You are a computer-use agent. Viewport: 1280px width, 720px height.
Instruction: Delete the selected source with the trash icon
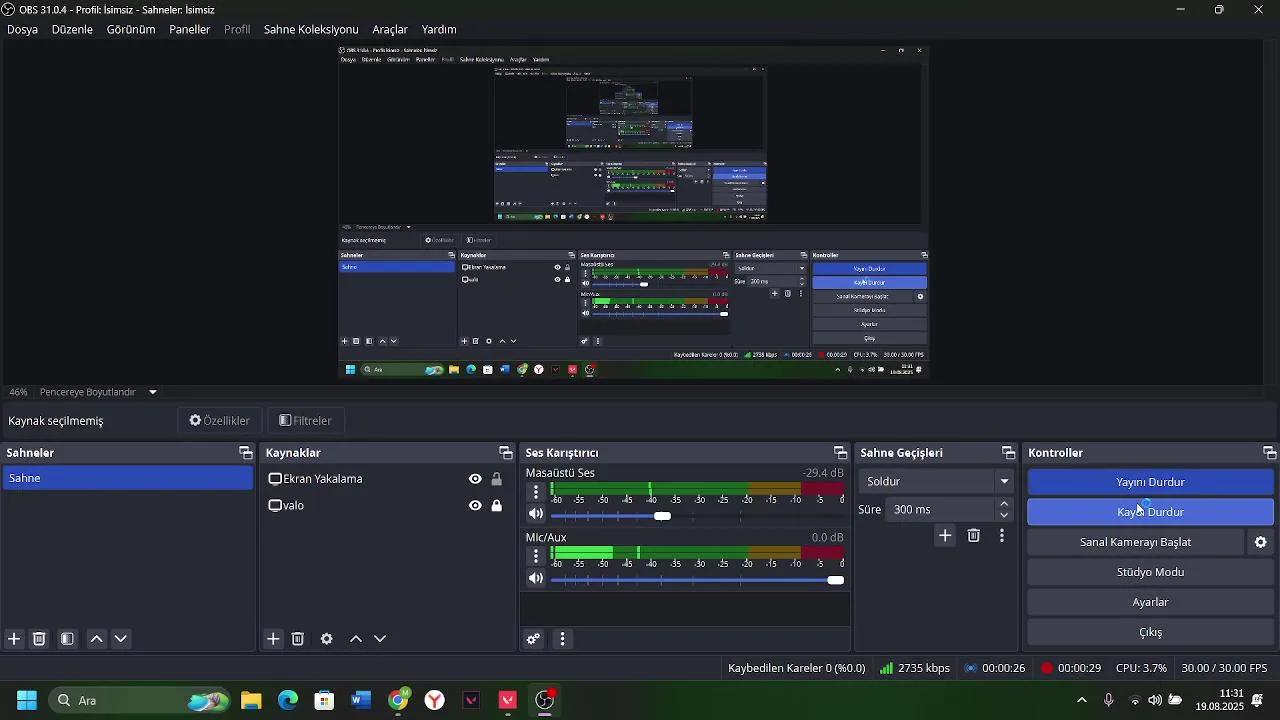(x=298, y=639)
